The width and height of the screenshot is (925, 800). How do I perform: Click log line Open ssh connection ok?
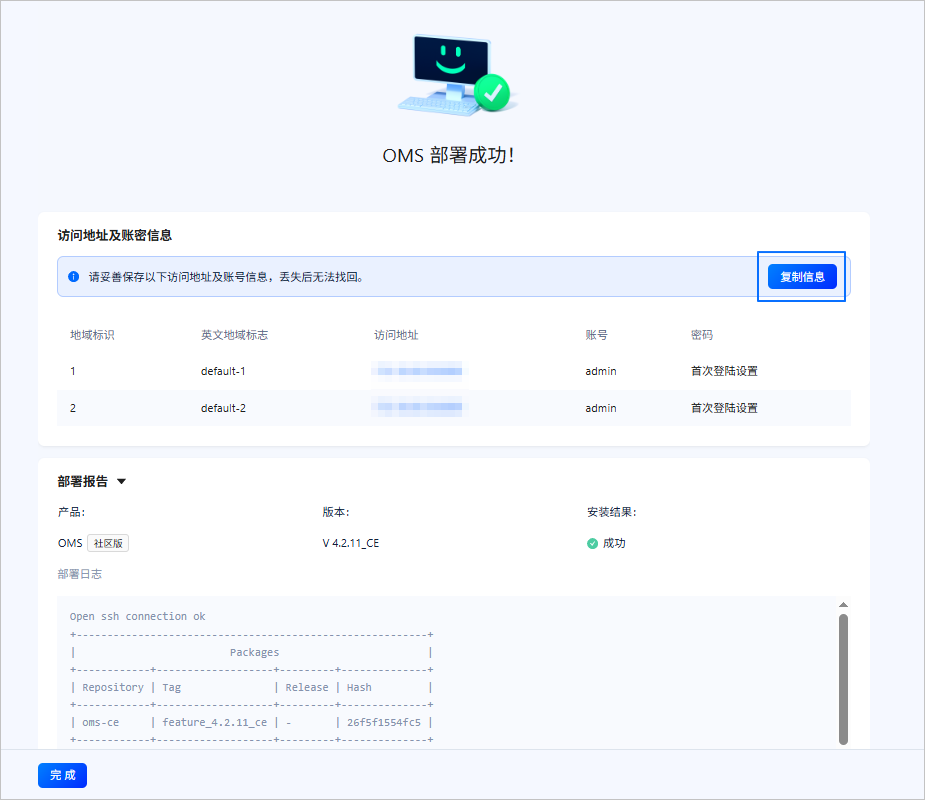click(137, 617)
